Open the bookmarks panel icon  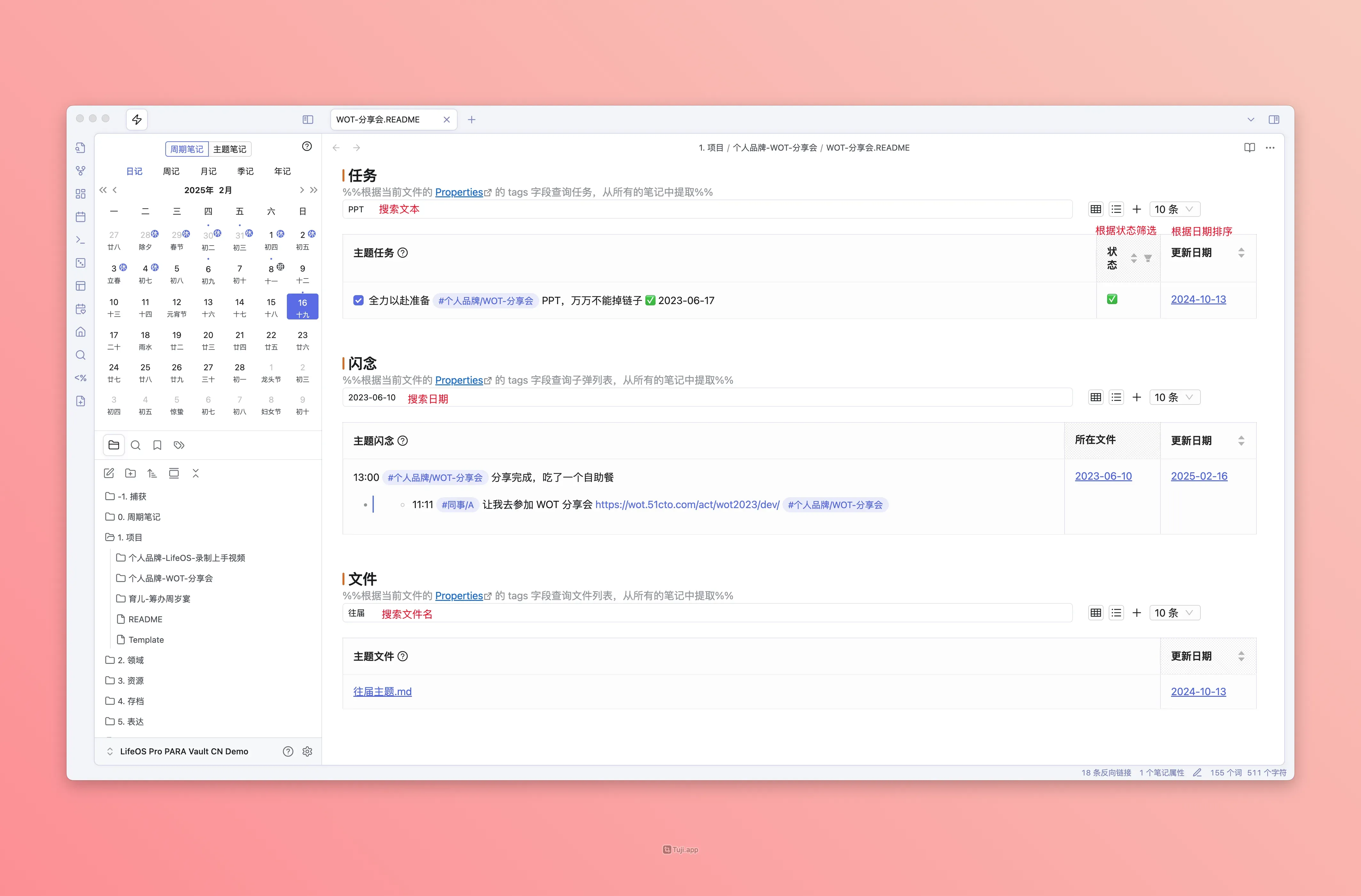157,445
